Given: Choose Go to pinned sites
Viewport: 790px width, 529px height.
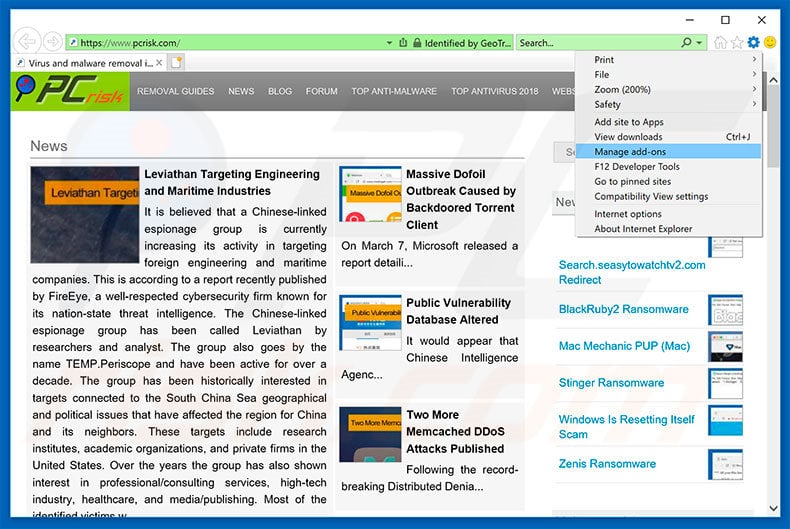Looking at the screenshot, I should pos(669,181).
